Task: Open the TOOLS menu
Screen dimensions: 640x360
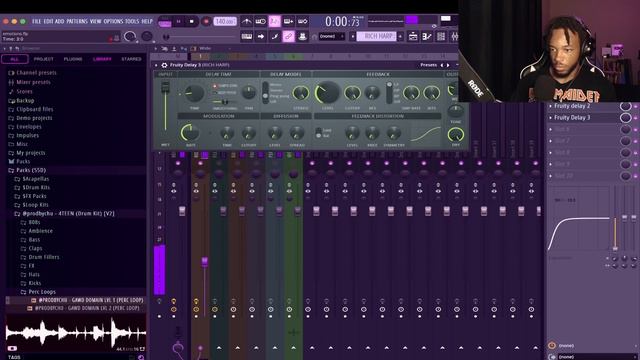Action: 132,21
